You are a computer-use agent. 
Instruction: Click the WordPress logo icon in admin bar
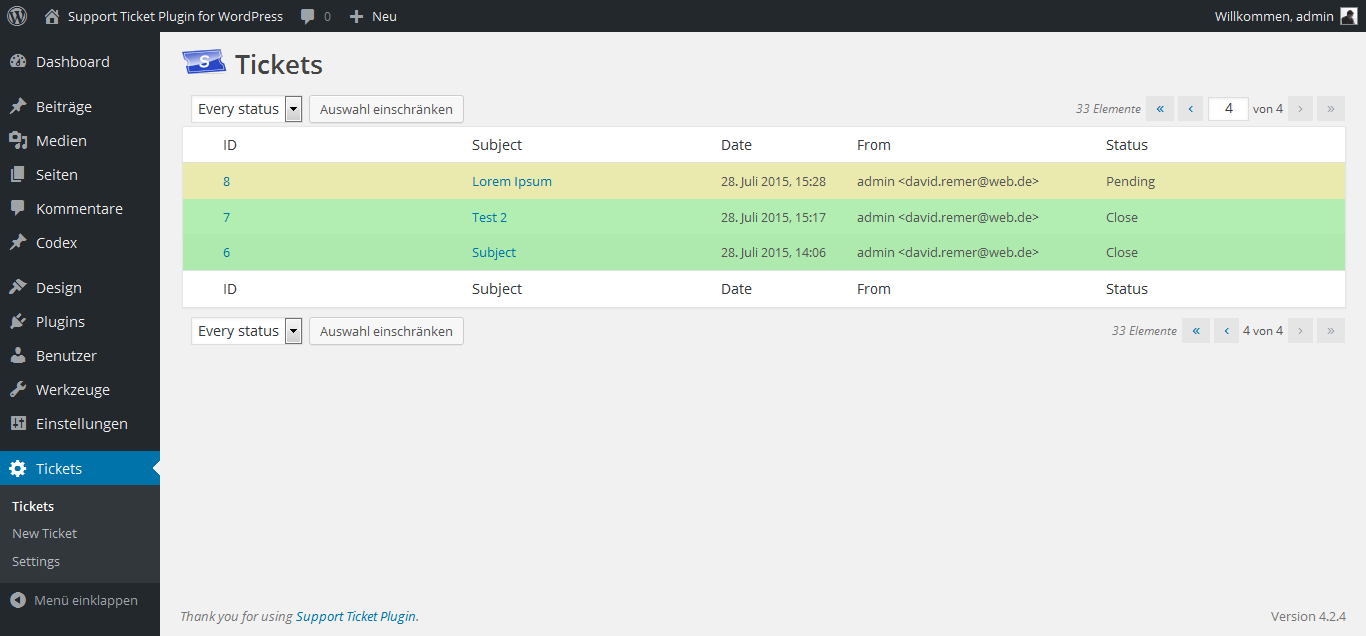(17, 16)
